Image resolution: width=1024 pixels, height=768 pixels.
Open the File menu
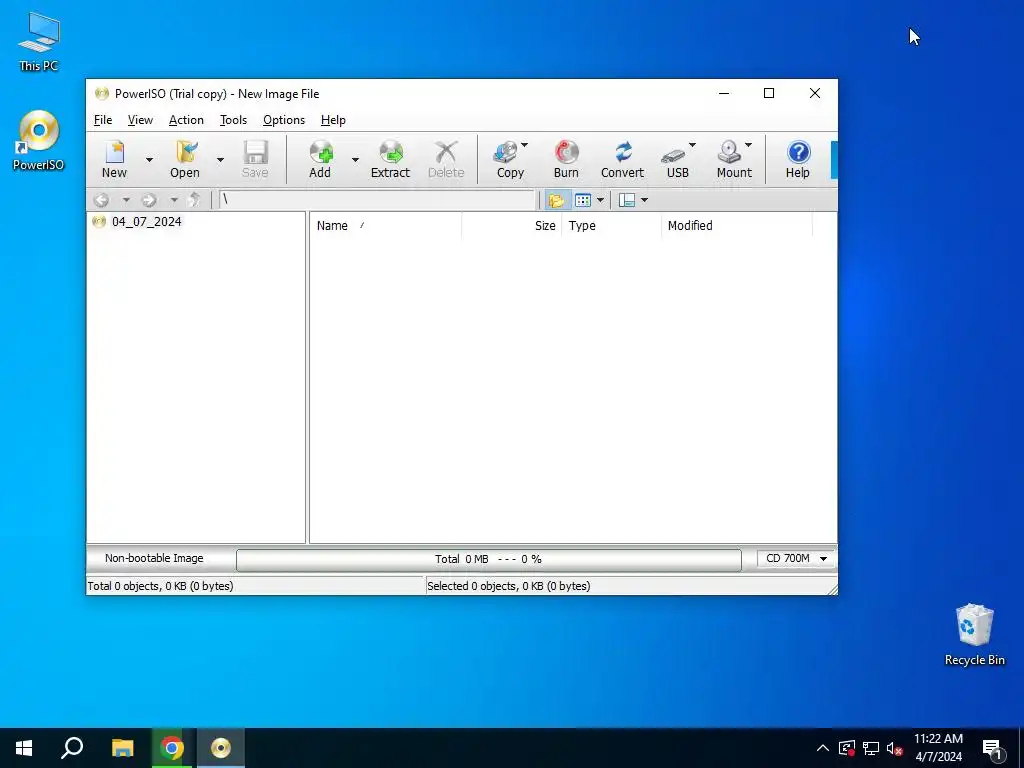pos(103,120)
